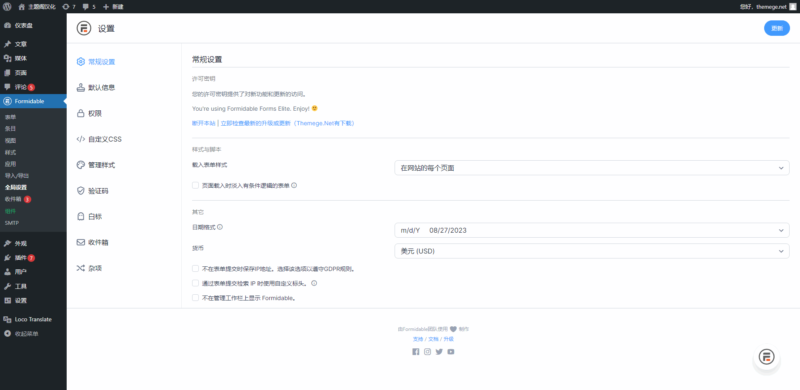This screenshot has height=390, width=800.
Task: Select the 管理样式 manage styles tab
Action: tap(96, 165)
